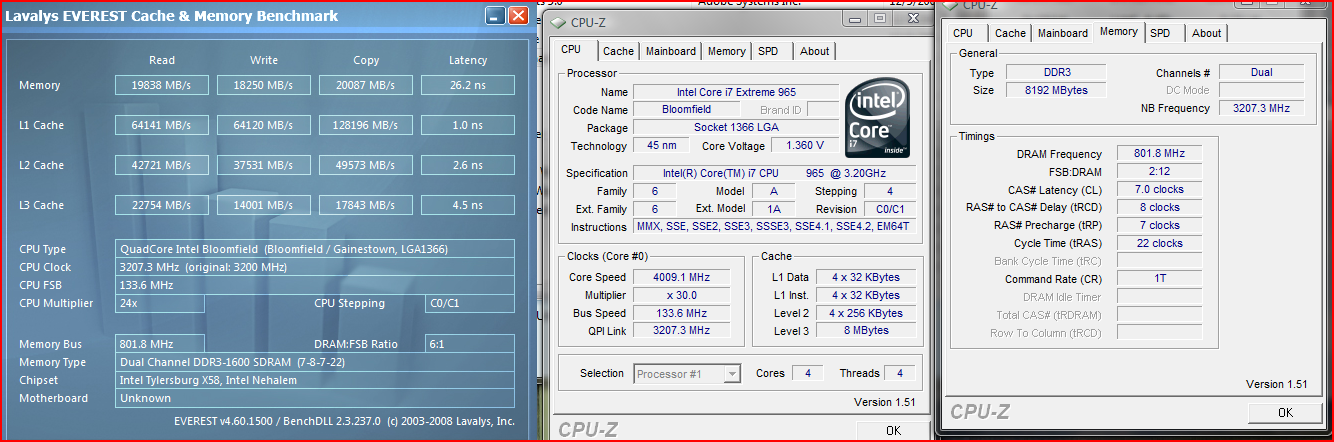Click the Code Name field Bloomfield
This screenshot has width=1334, height=442.
689,110
